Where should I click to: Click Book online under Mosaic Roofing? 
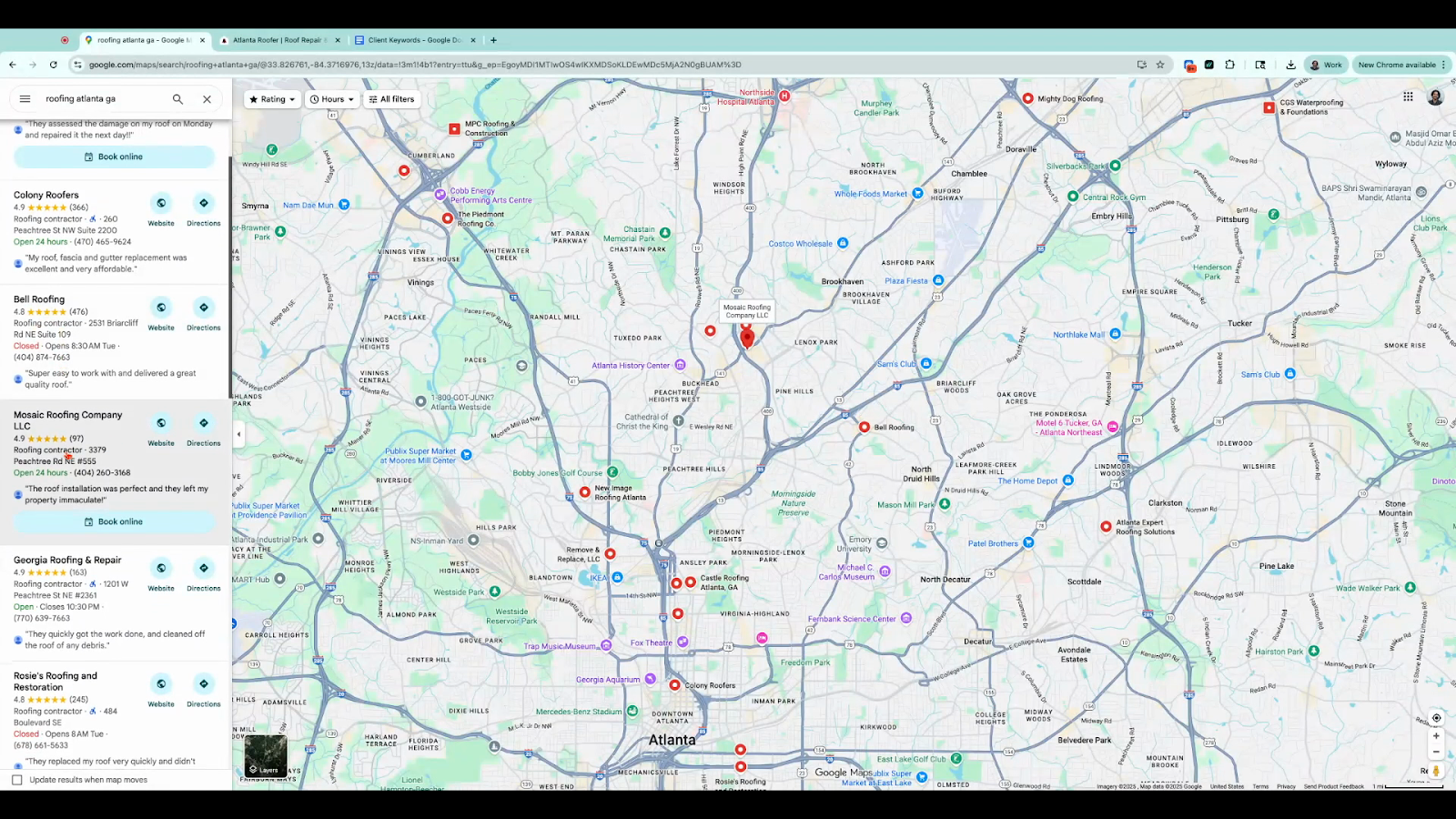[x=114, y=522]
